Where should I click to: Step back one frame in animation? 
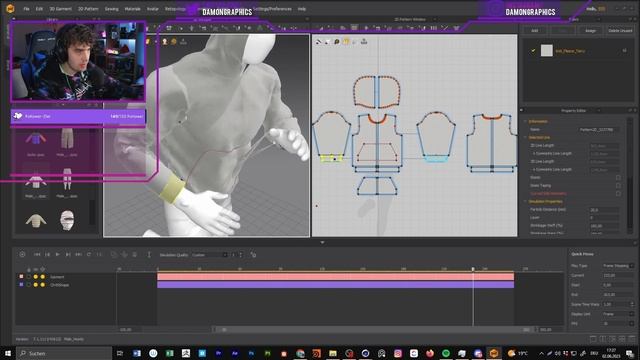tap(47, 254)
